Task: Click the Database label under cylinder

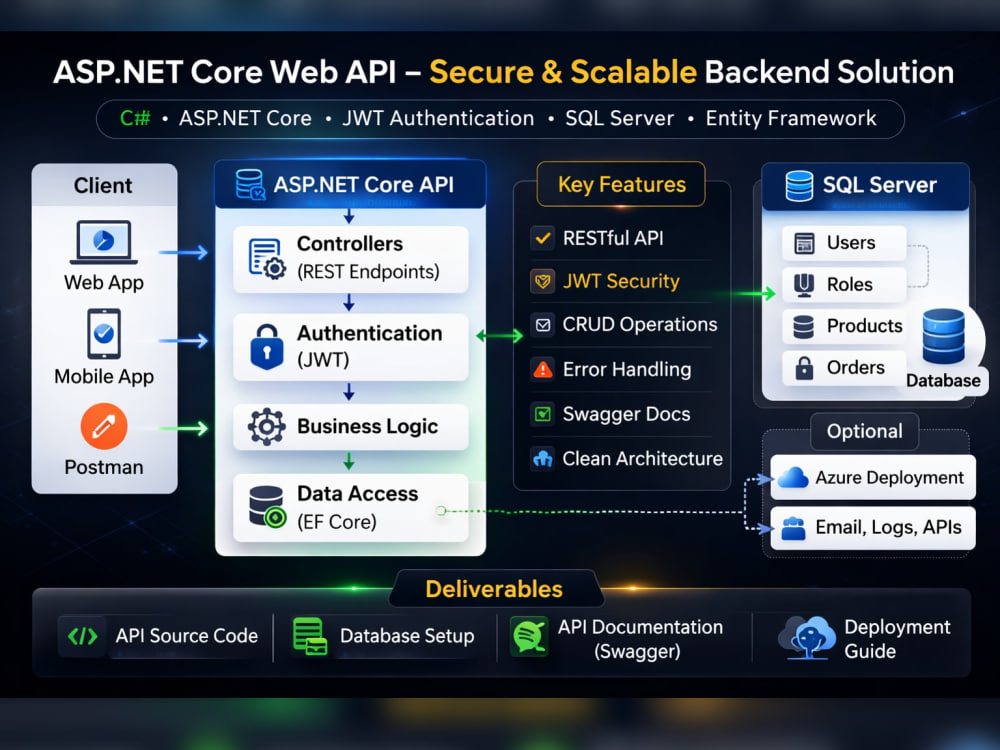Action: click(943, 381)
